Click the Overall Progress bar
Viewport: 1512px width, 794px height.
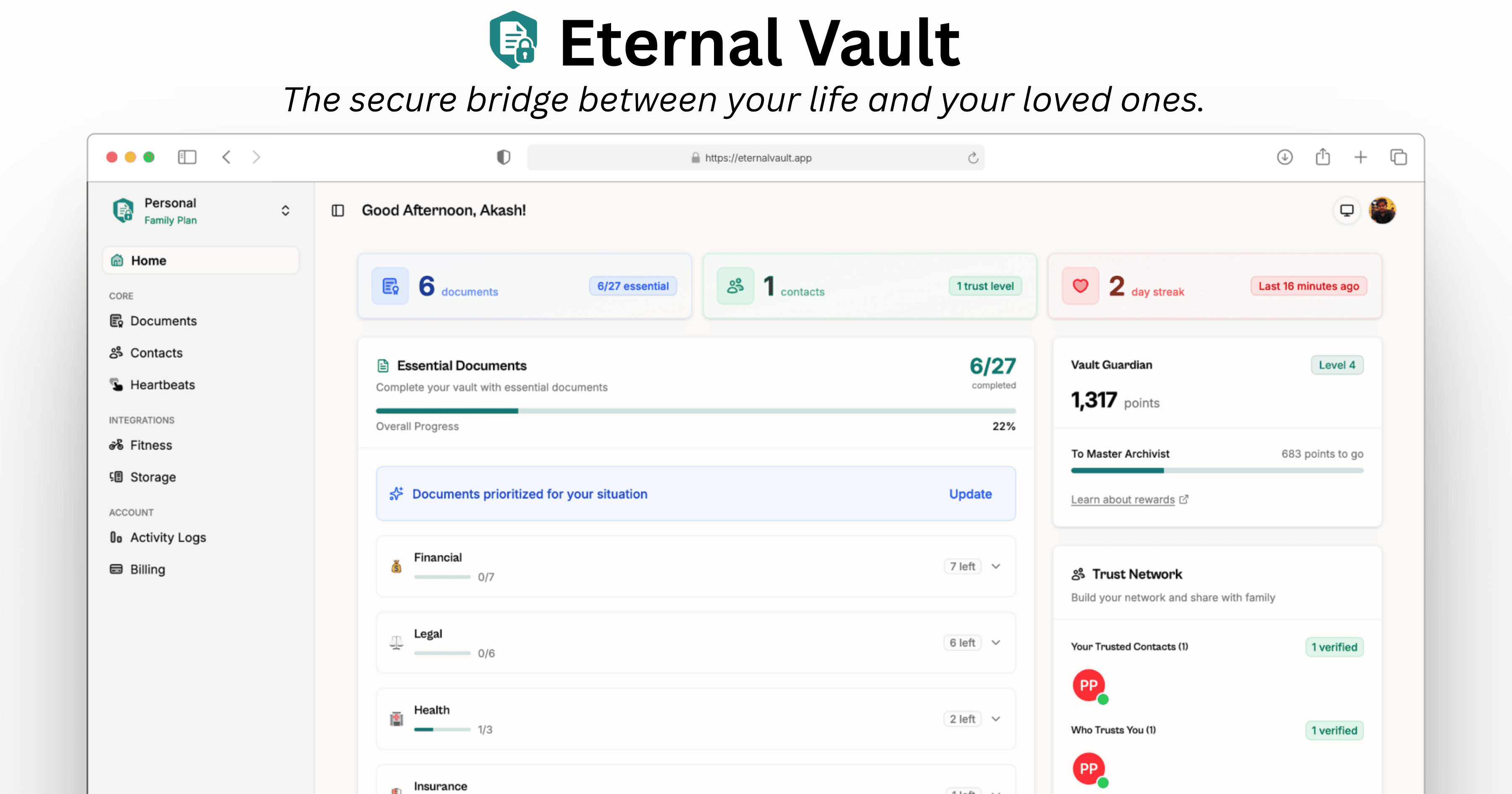coord(695,410)
